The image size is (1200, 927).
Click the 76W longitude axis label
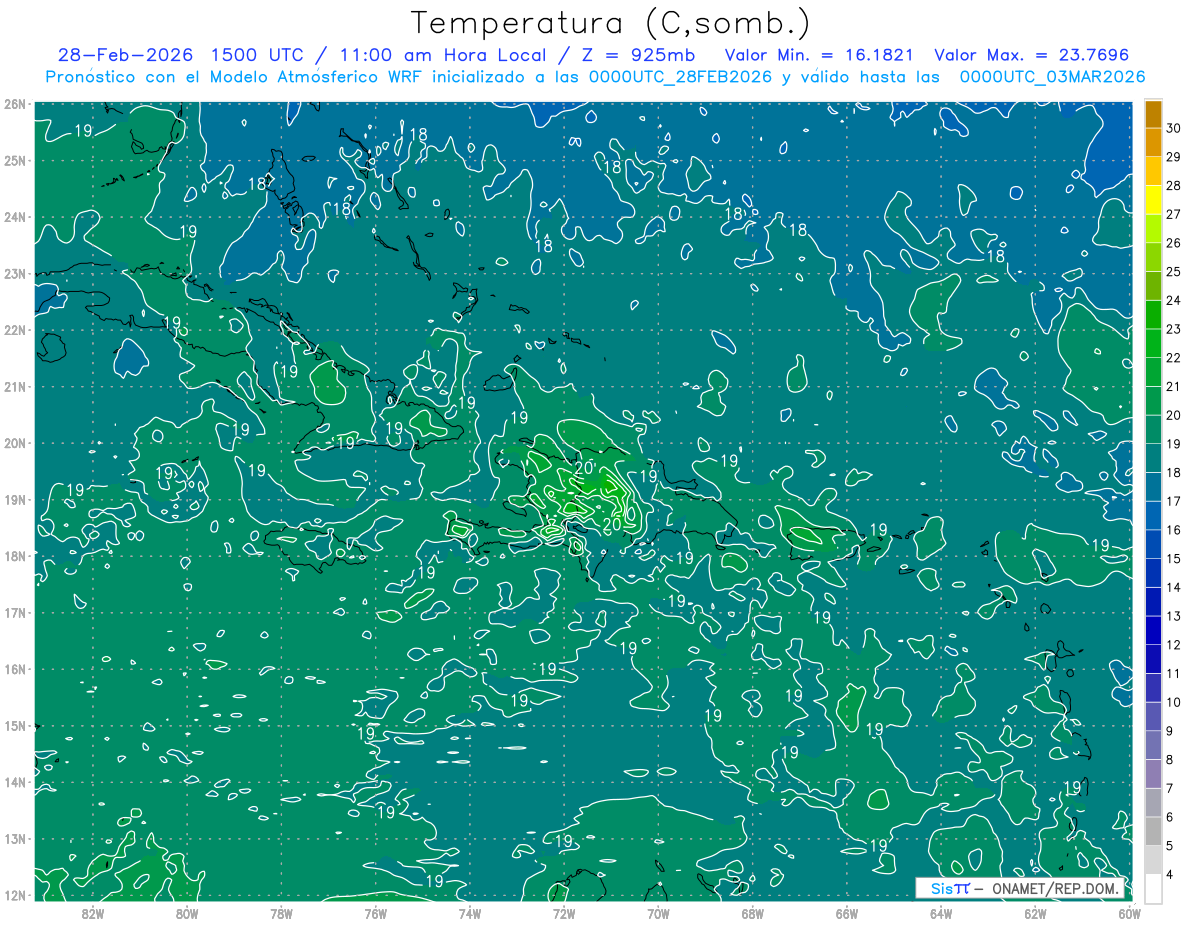point(375,913)
